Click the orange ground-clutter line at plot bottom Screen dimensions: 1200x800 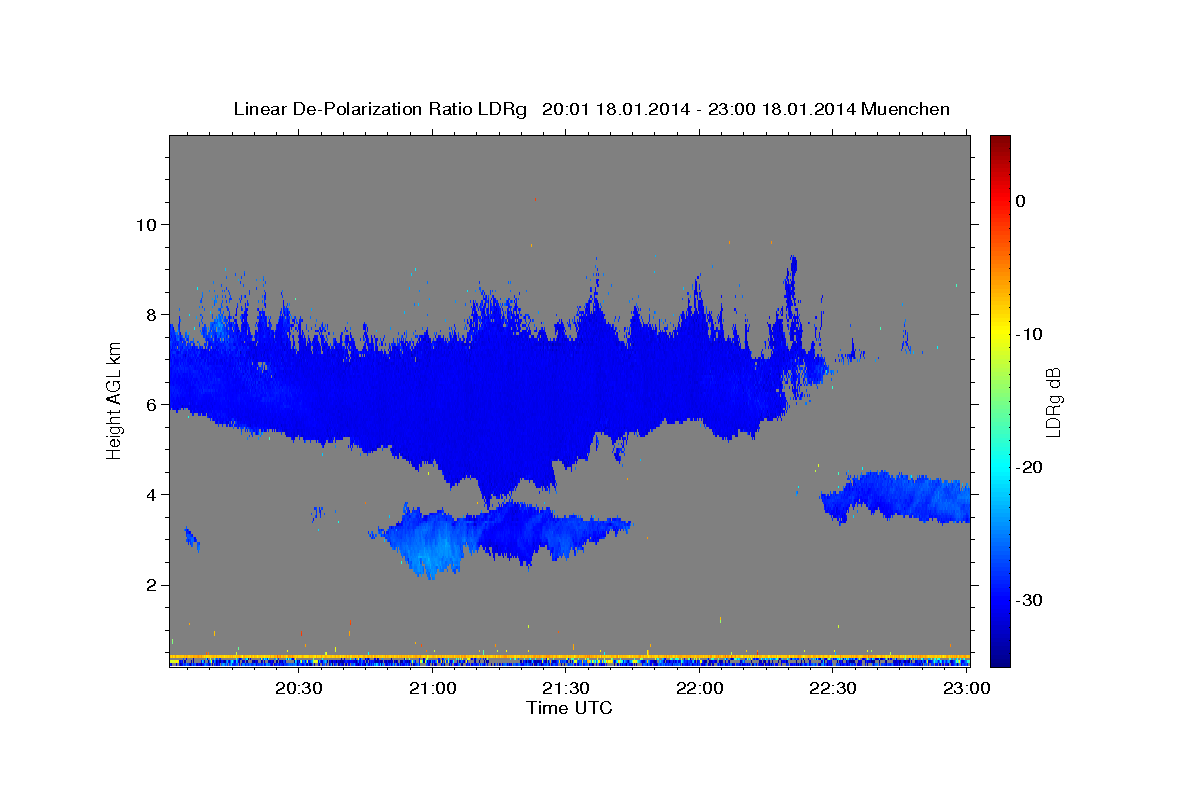569,657
